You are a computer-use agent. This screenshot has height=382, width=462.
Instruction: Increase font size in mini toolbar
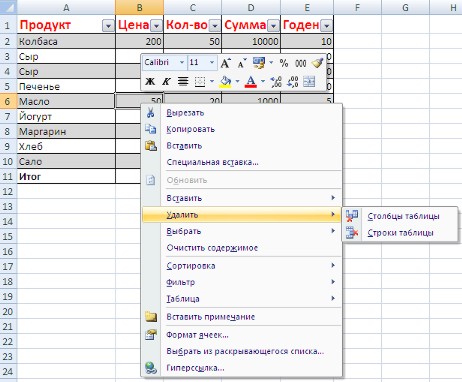(x=226, y=63)
